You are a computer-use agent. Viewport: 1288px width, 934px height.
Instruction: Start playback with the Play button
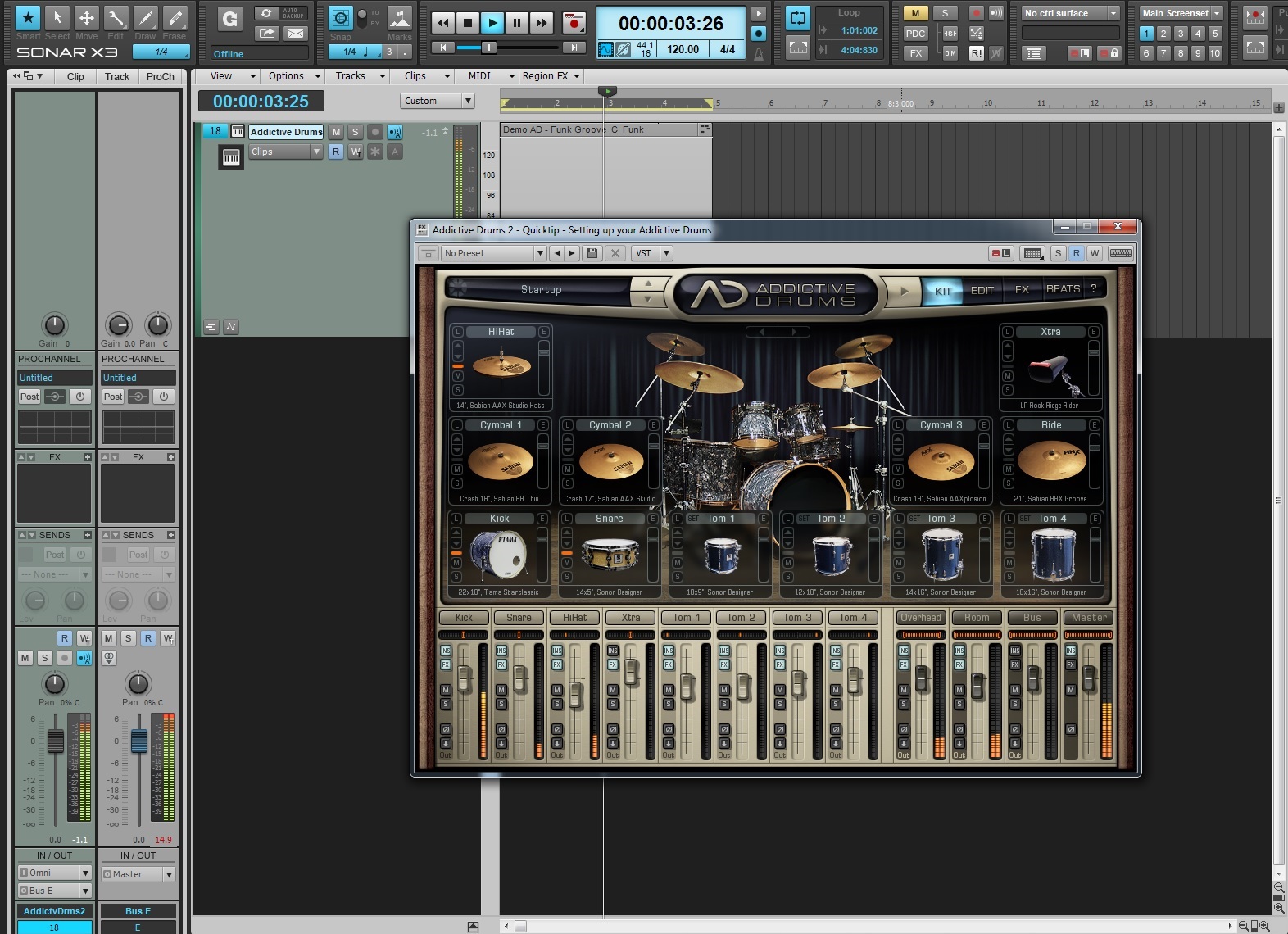(492, 23)
